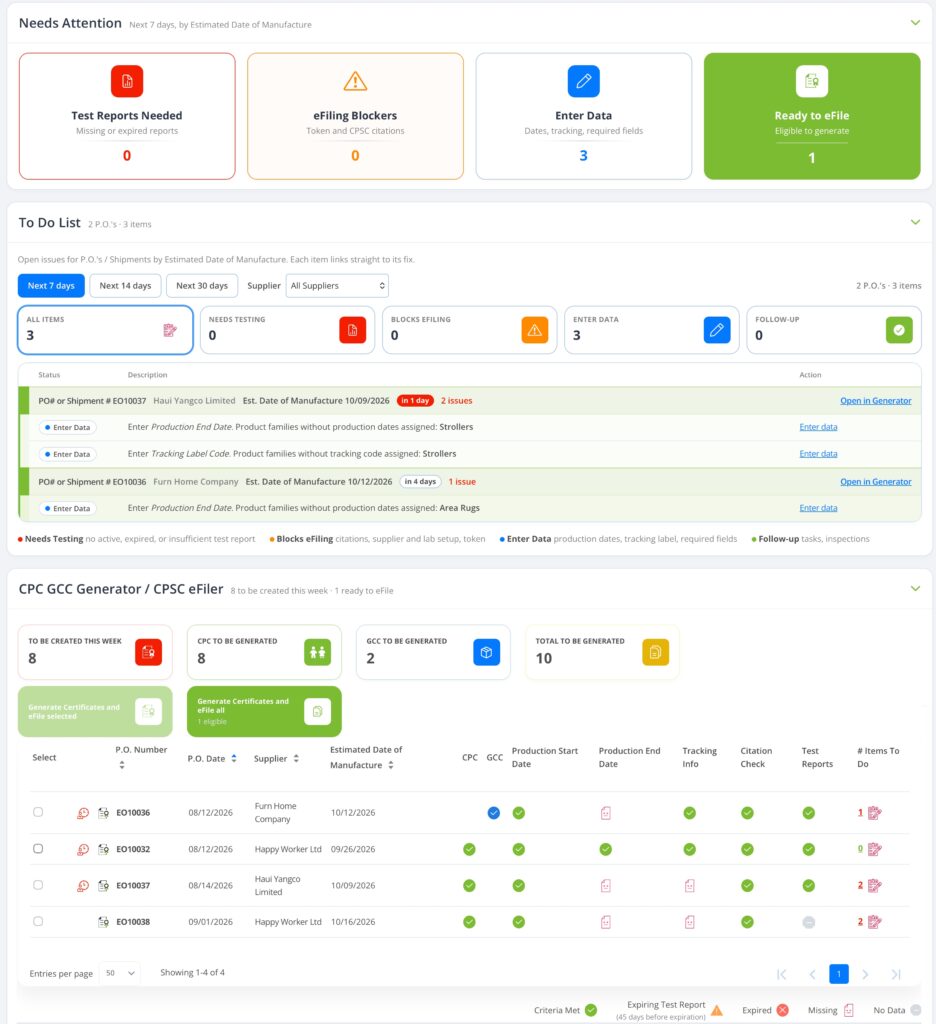Click the Ready to eFile green card
Screen dimensions: 936x1024
pyautogui.click(x=812, y=116)
